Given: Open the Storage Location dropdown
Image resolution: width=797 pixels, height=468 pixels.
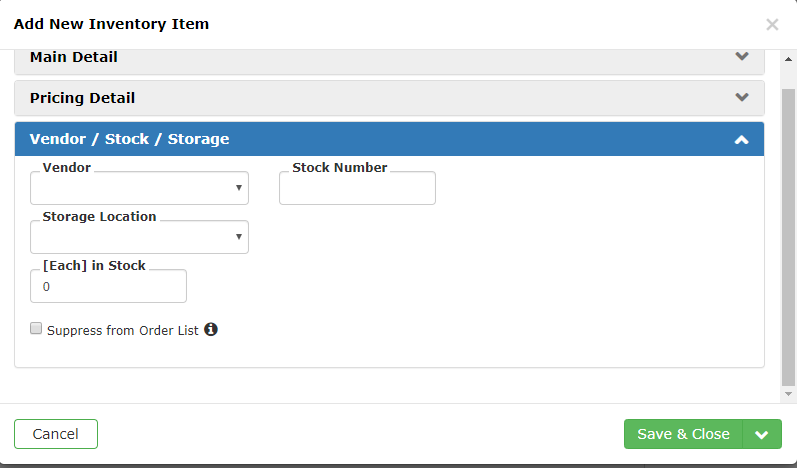Looking at the screenshot, I should (x=139, y=237).
